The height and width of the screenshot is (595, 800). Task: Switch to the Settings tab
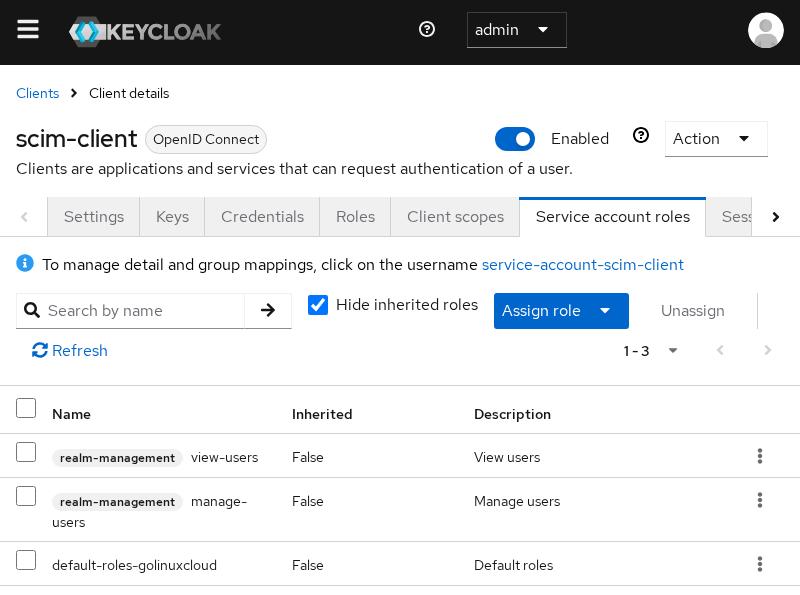(94, 217)
